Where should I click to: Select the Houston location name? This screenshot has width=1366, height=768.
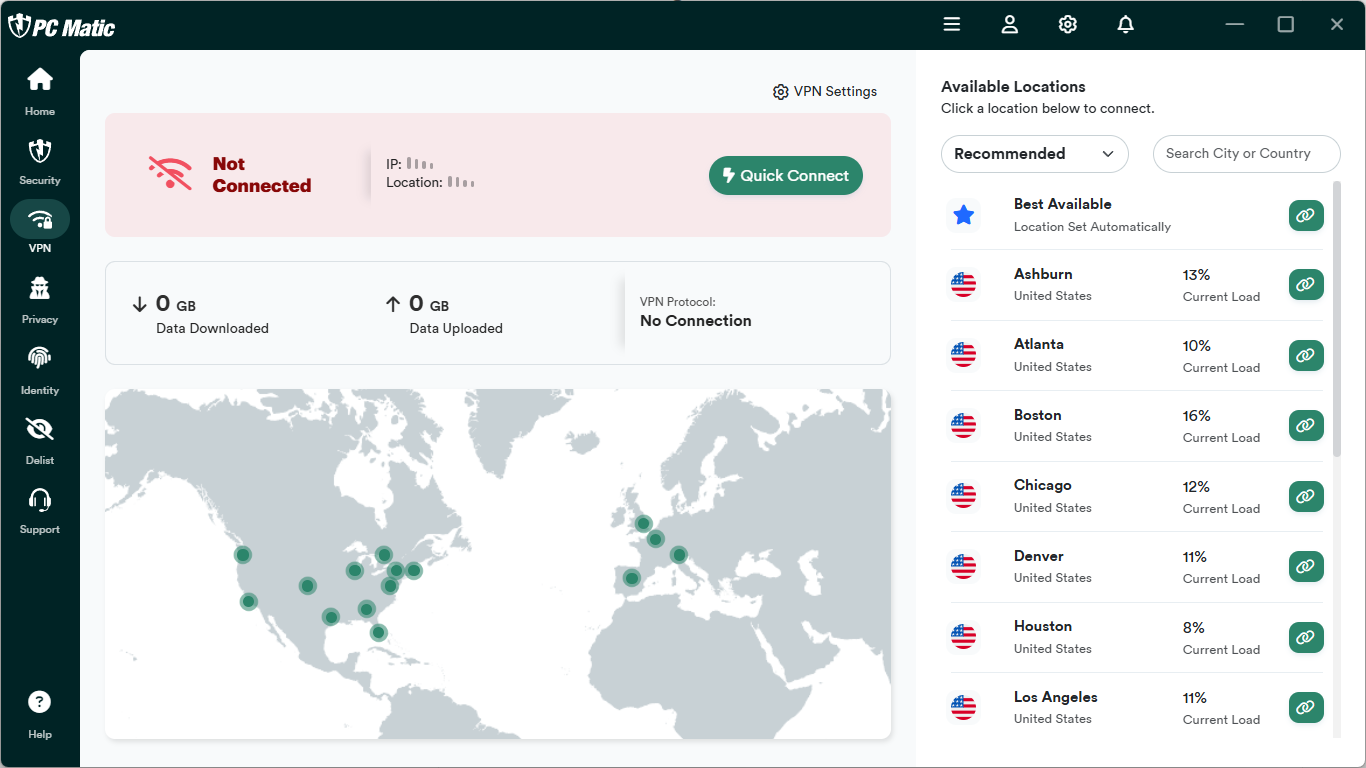click(1043, 626)
